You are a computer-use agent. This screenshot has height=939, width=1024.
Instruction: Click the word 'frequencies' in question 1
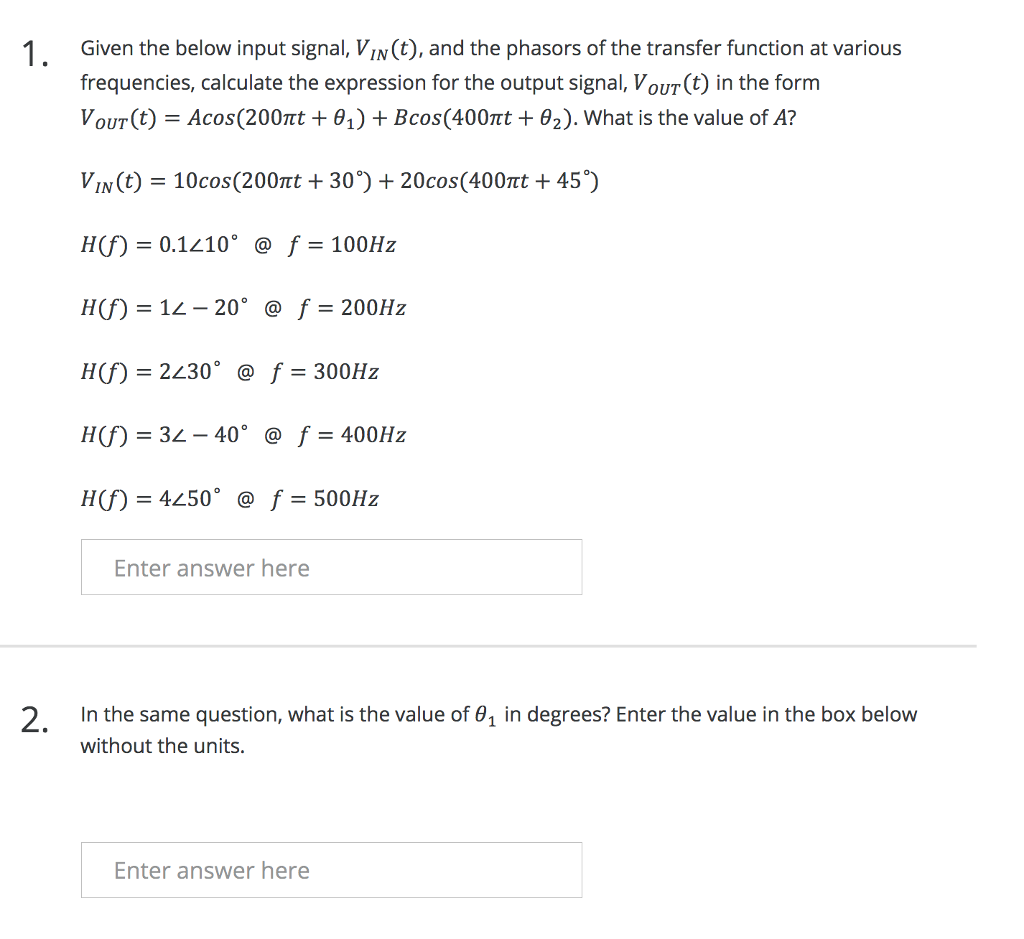(138, 82)
